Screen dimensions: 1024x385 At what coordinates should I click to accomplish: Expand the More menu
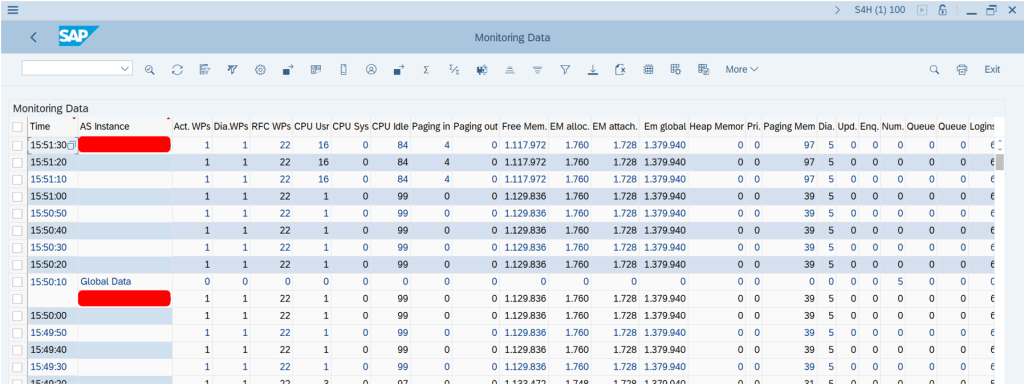[741, 69]
